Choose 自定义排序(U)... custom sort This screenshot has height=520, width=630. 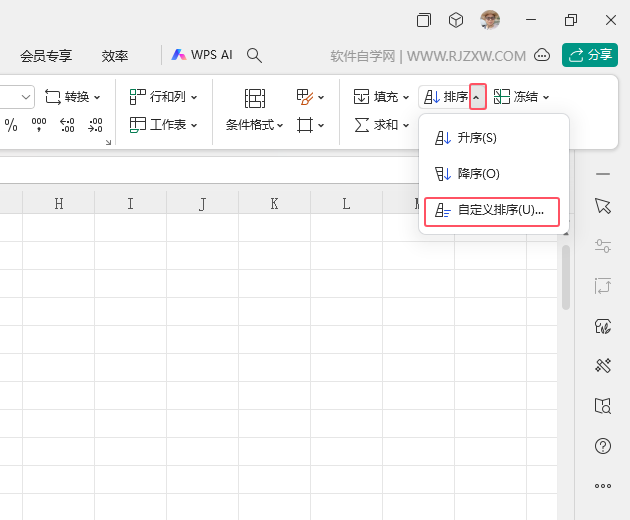coord(492,211)
